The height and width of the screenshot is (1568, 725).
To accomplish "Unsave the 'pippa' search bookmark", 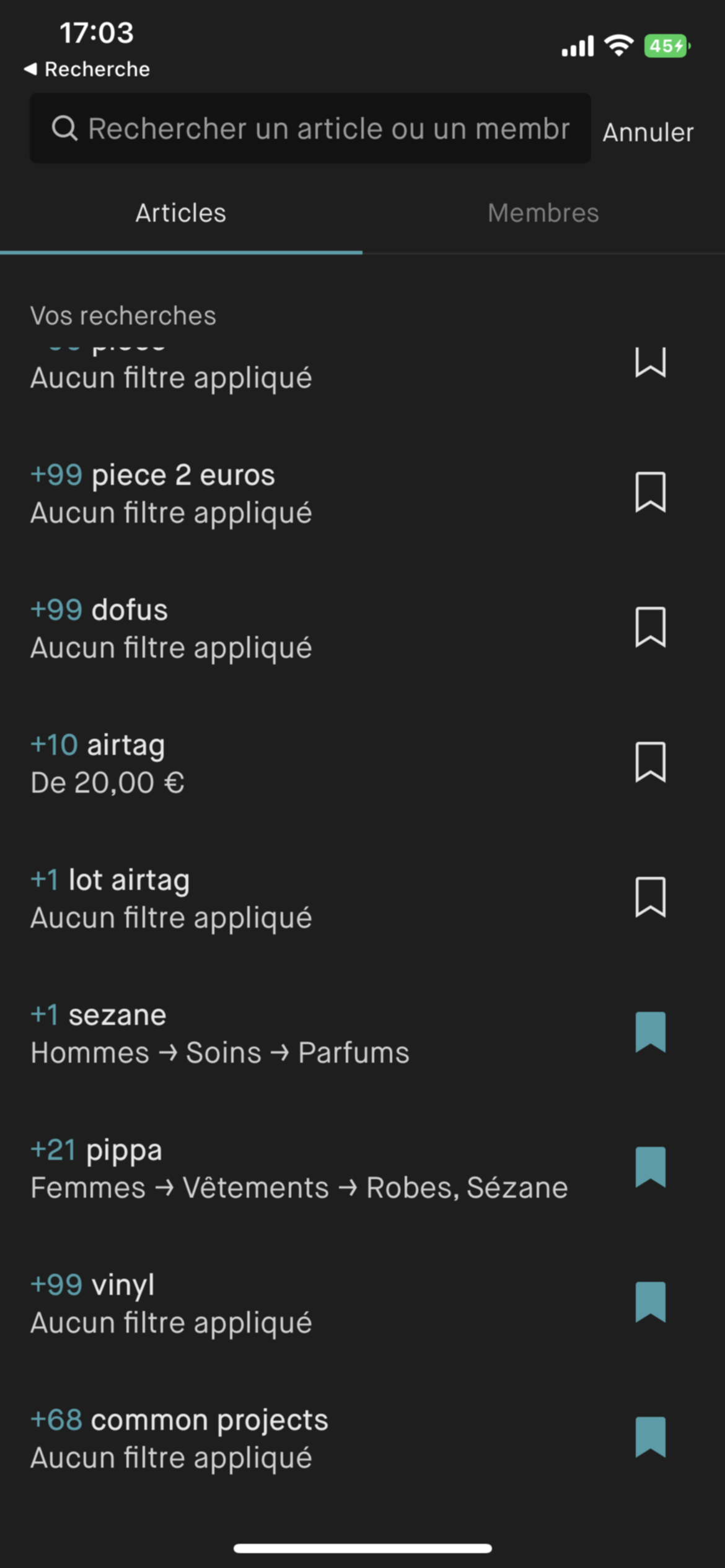I will click(650, 1167).
